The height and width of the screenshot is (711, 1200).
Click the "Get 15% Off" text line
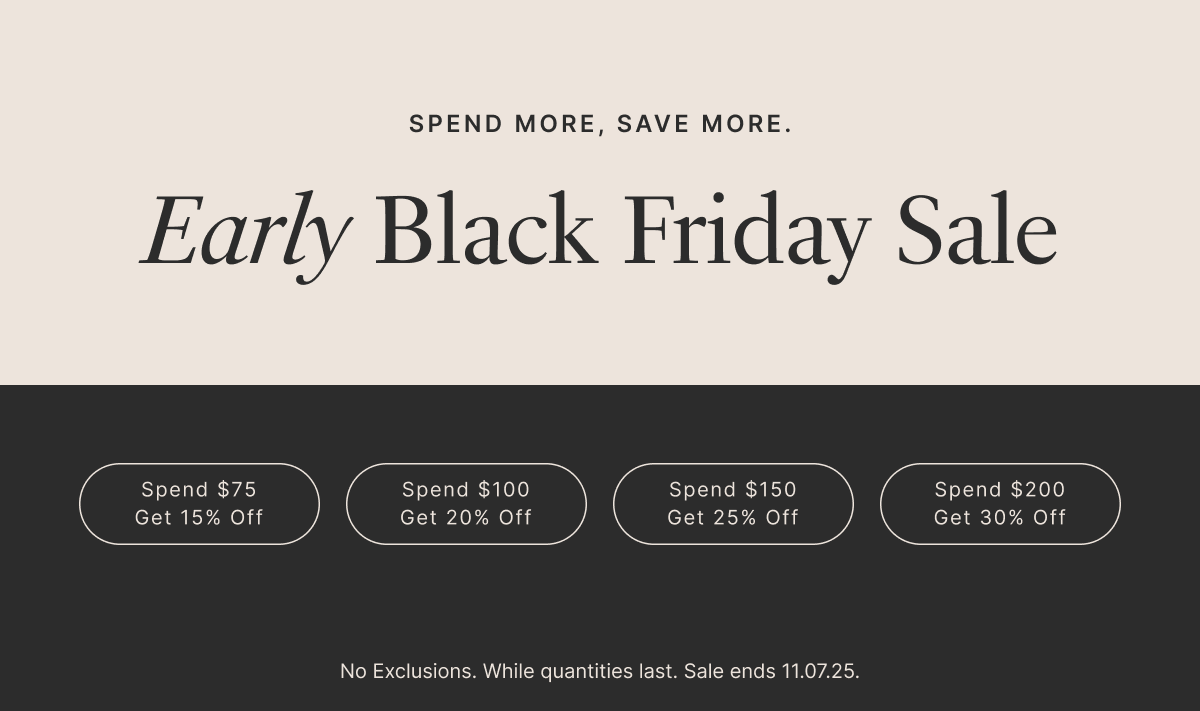199,518
